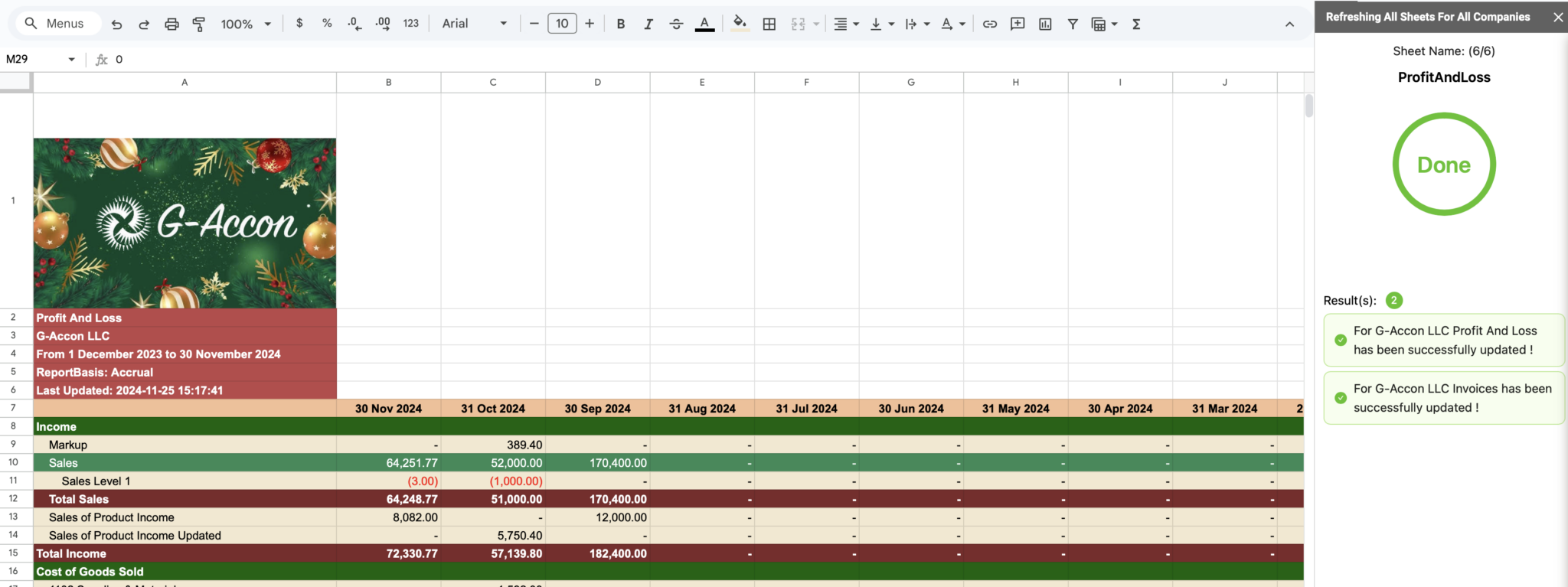Click the Insert comment icon
This screenshot has height=587, width=1568.
tap(1018, 24)
